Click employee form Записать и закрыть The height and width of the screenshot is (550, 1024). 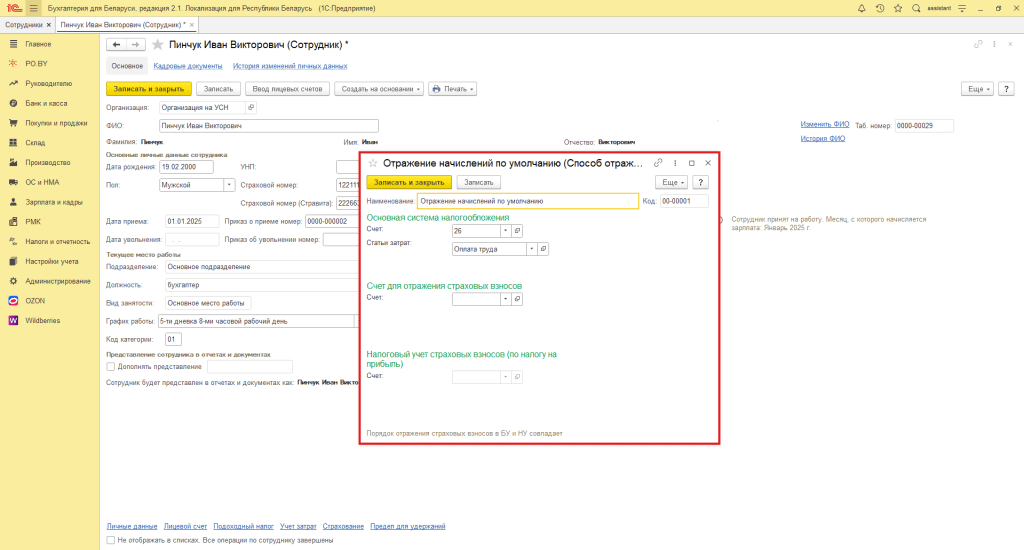tap(149, 89)
